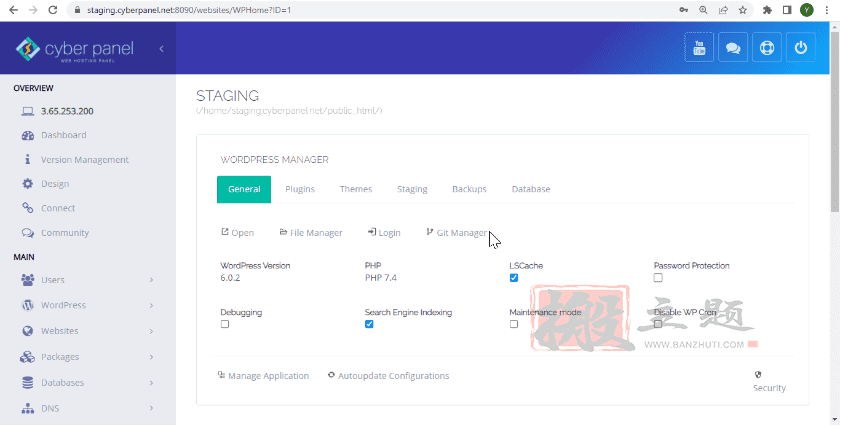This screenshot has width=843, height=427.
Task: Click the Version Management info icon
Action: [27, 159]
